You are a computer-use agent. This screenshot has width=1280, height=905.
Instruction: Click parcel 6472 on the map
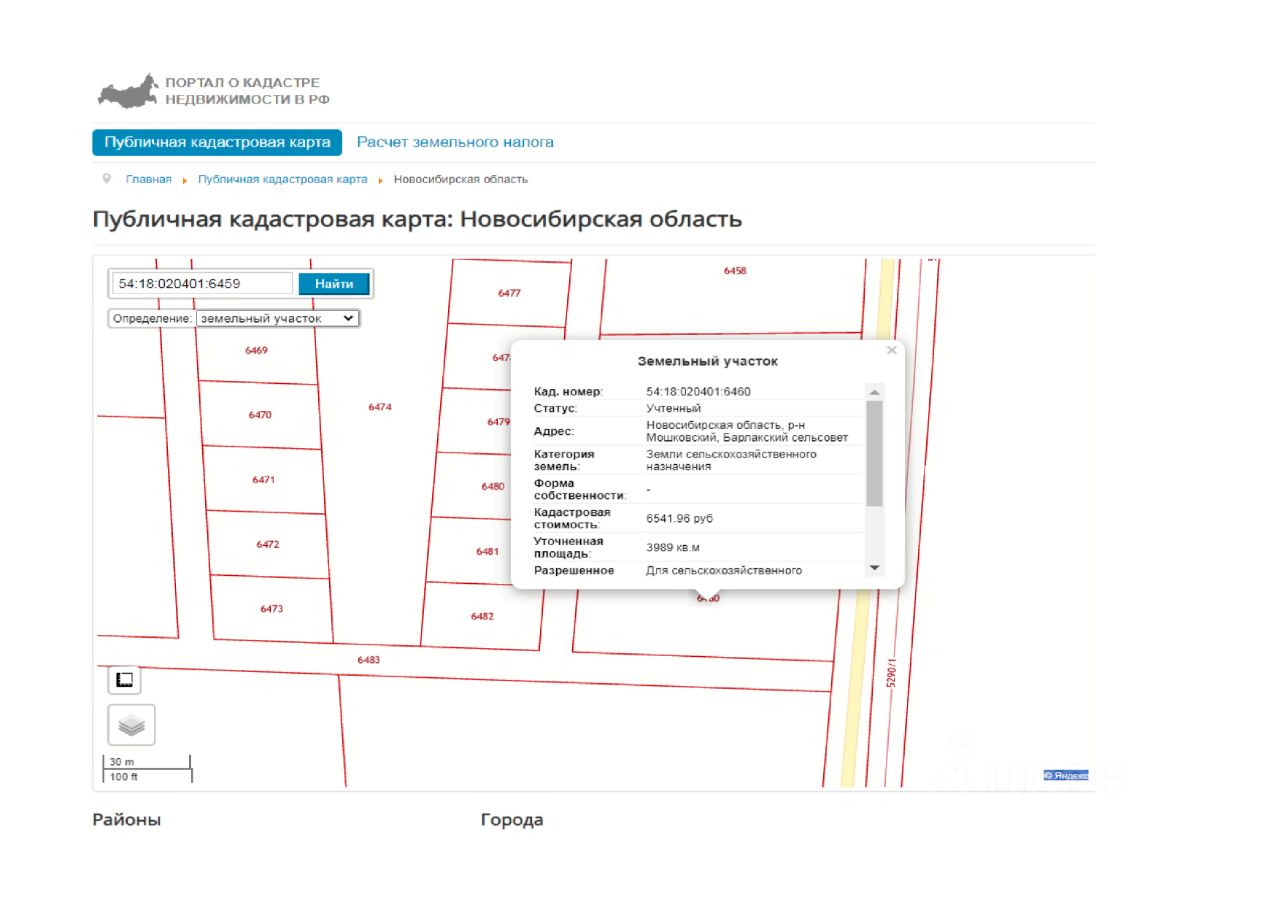click(x=267, y=544)
